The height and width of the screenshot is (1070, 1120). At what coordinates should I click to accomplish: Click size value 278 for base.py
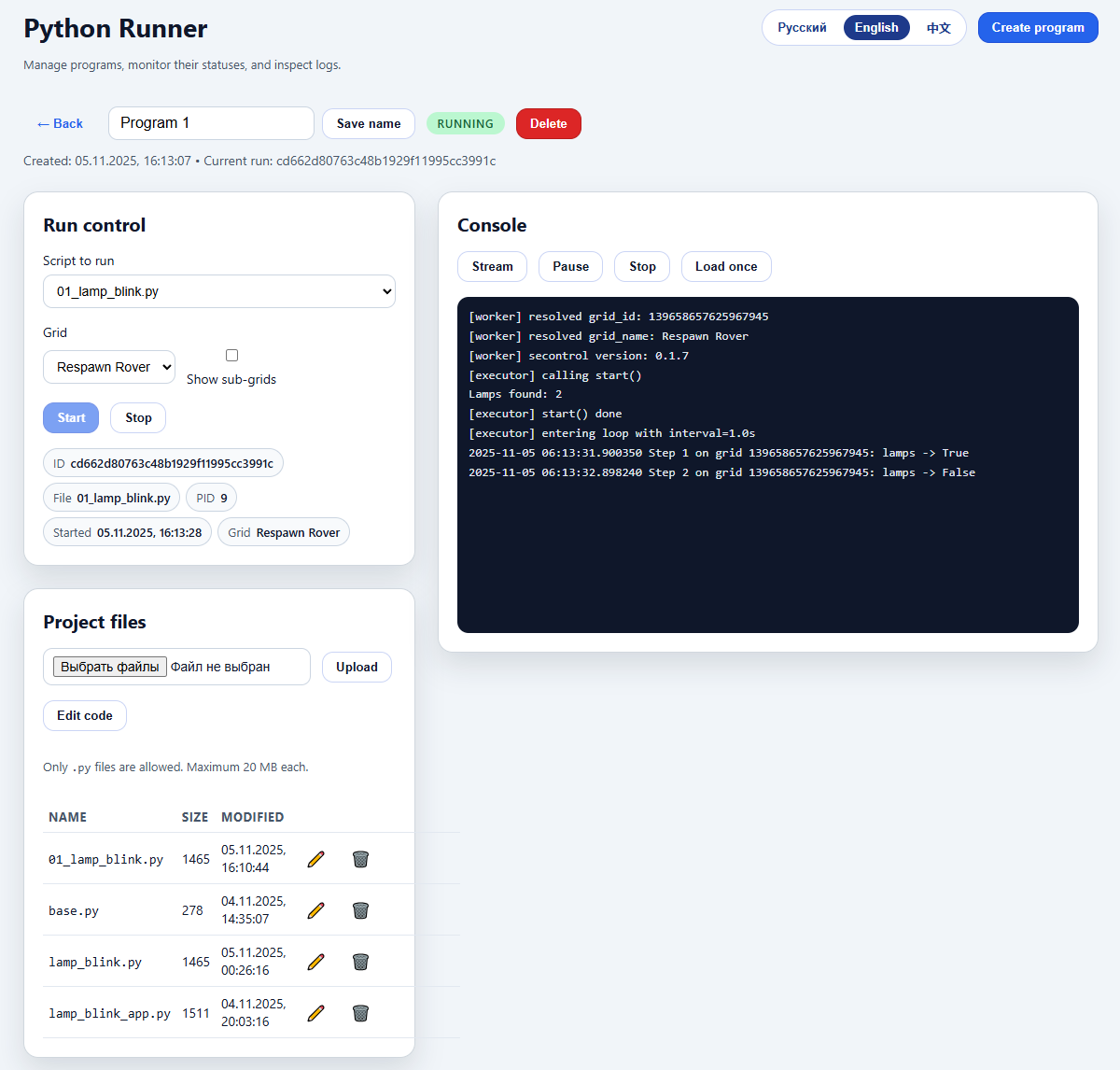(192, 910)
